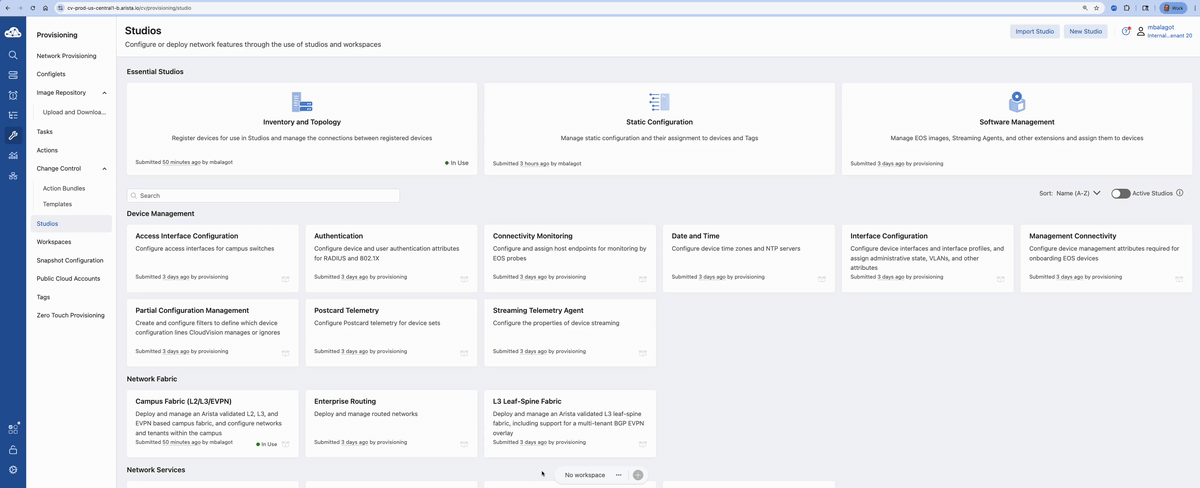The width and height of the screenshot is (1200, 488).
Task: Collapse the Image Repository section
Action: [104, 93]
